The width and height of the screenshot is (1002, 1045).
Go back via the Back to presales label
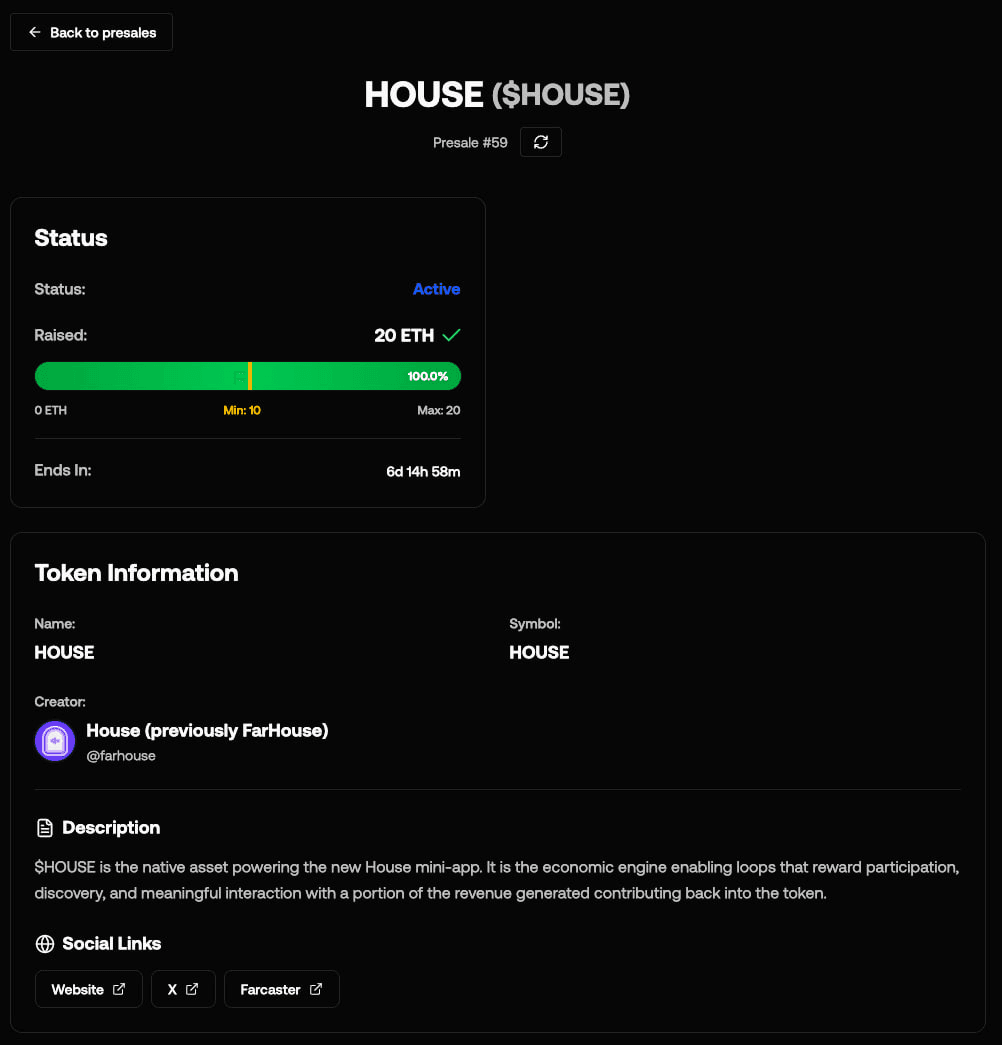coord(103,32)
